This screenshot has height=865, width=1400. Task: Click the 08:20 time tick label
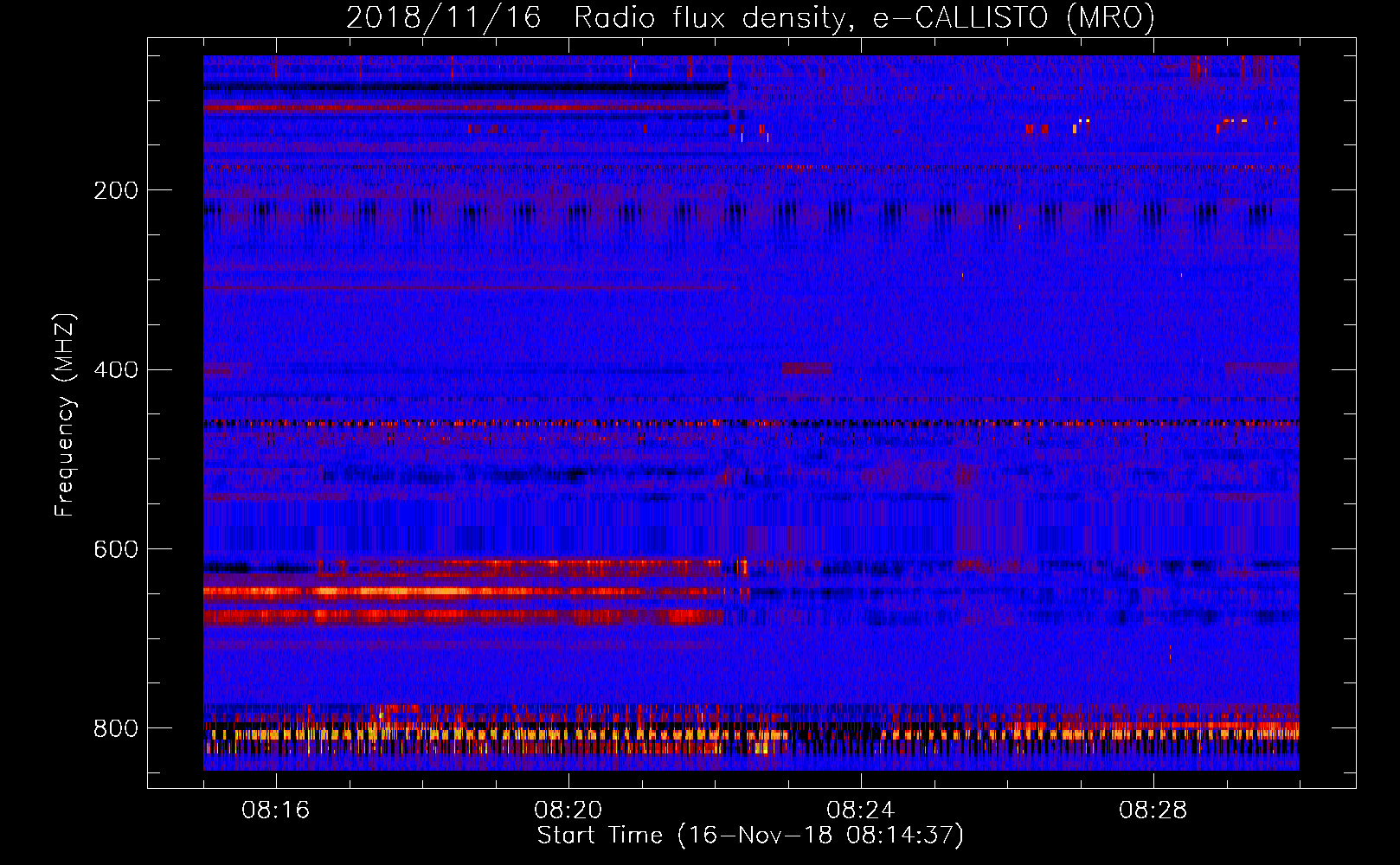[568, 811]
